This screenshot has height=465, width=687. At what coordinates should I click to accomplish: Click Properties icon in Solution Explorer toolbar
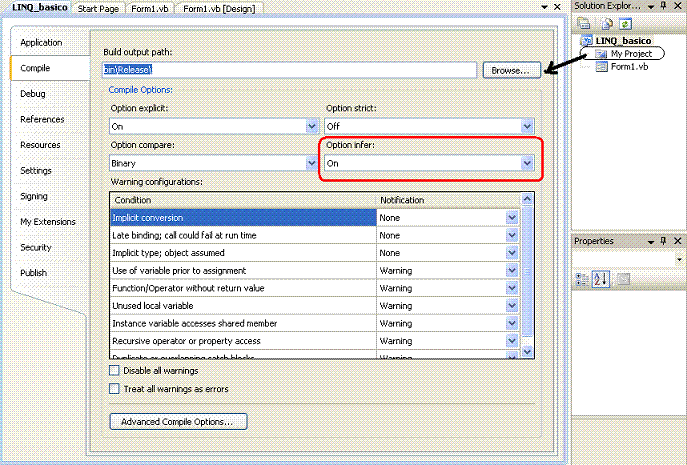coord(584,24)
